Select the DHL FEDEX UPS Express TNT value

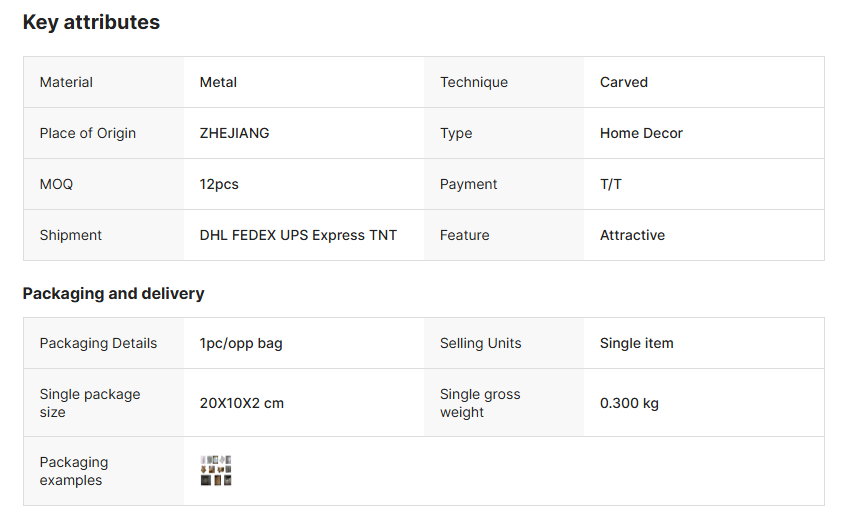pyautogui.click(x=298, y=235)
